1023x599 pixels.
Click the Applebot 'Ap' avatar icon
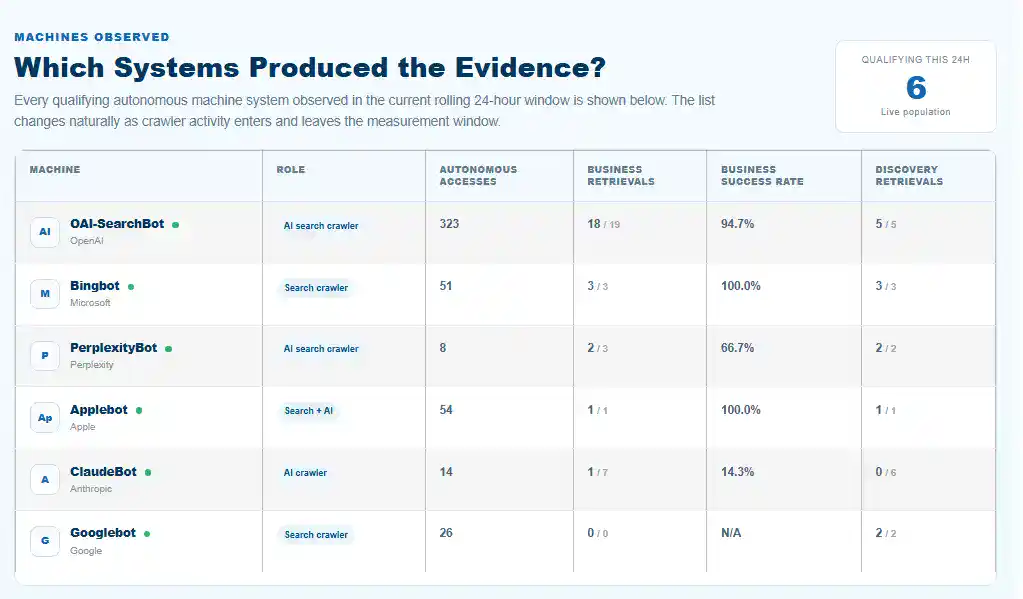pyautogui.click(x=45, y=418)
